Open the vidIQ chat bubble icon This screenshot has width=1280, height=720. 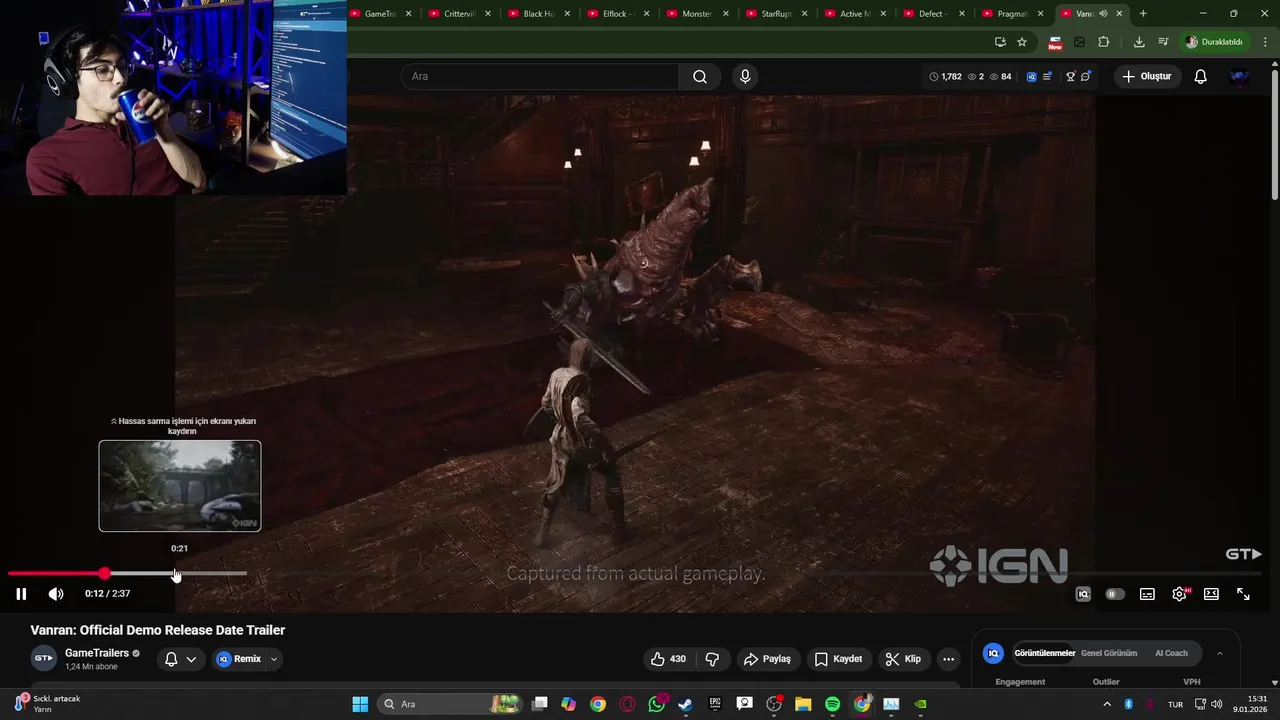1086,77
